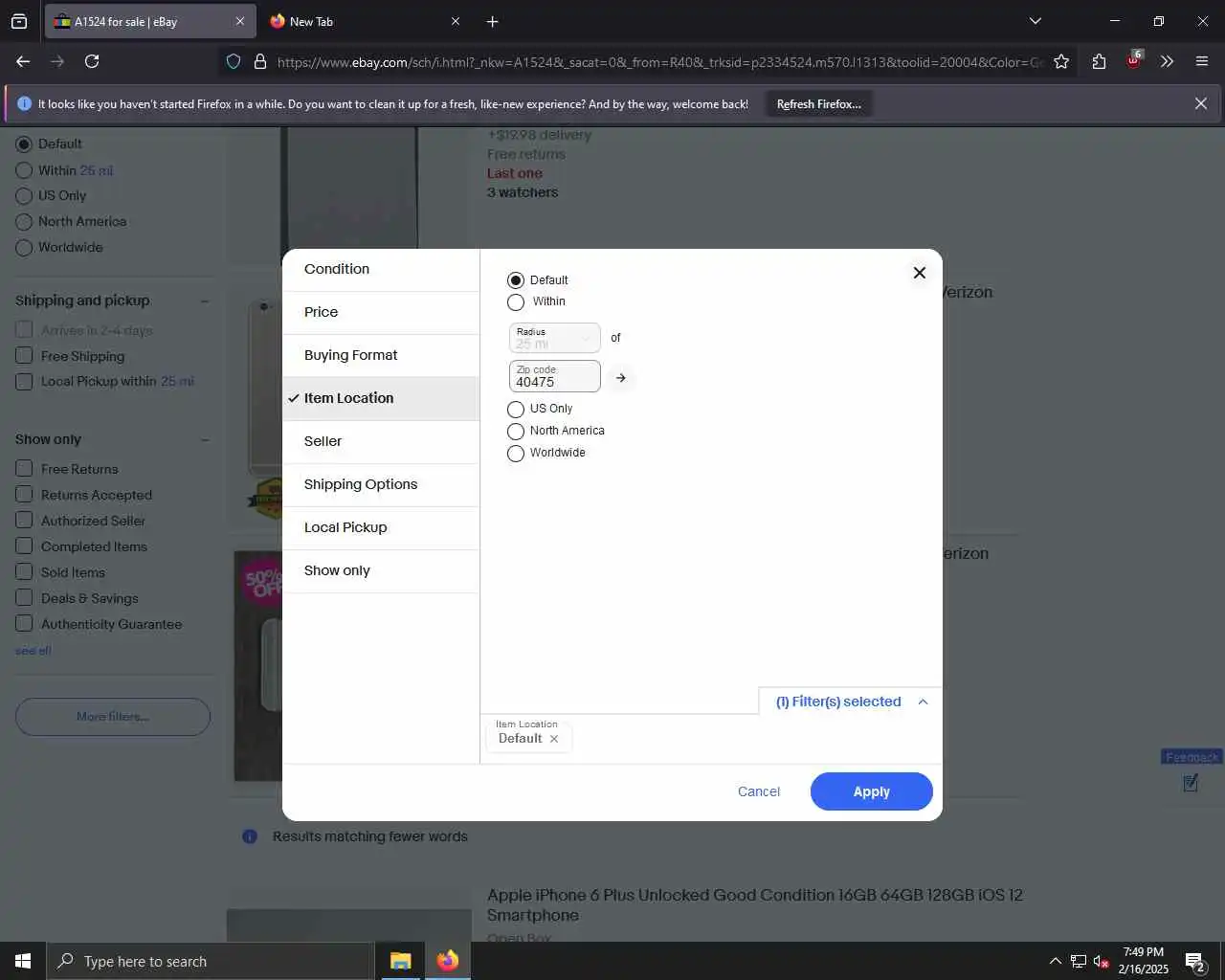Open the Price filter category
Screen dimensions: 1225x980
pos(380,312)
